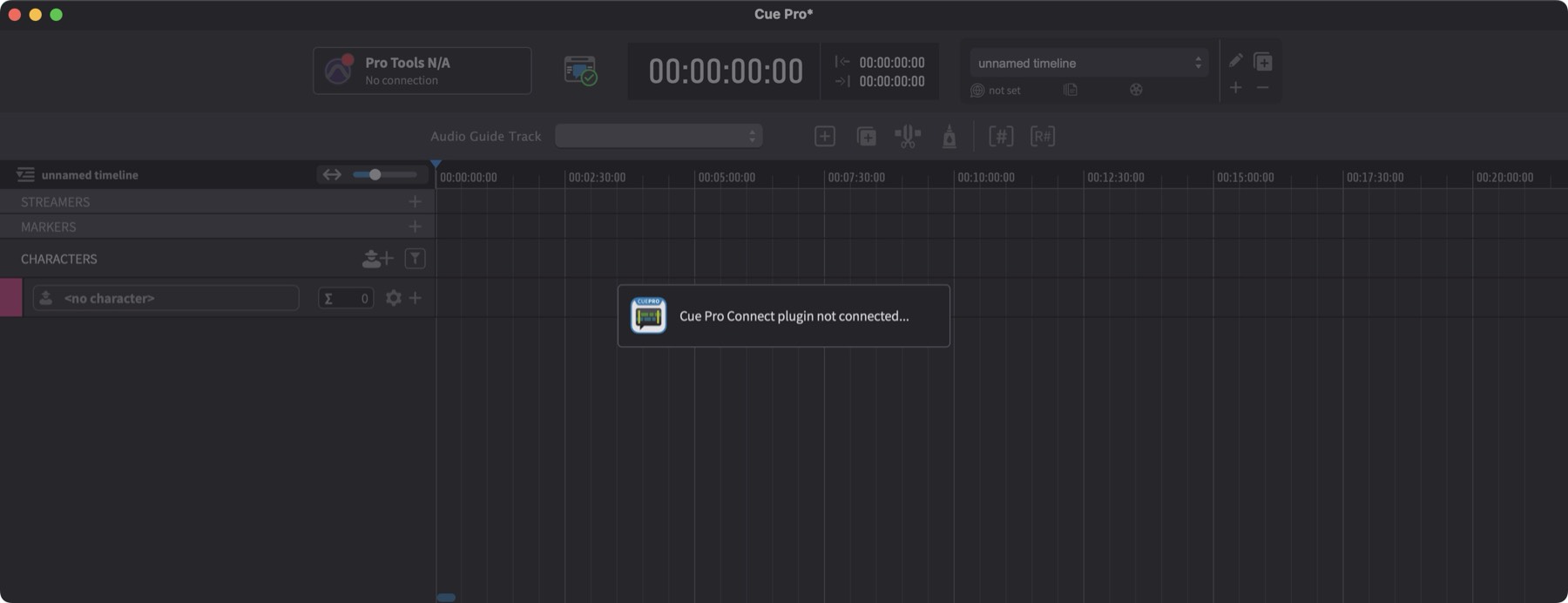Click the film reel icon

[x=1136, y=90]
